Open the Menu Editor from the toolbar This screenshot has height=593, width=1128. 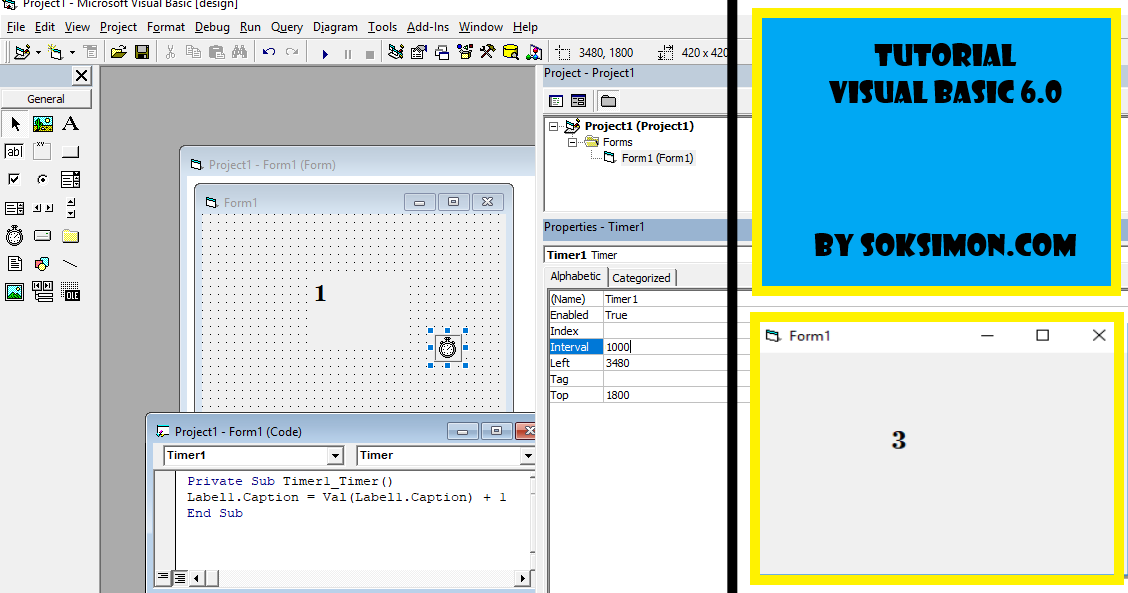point(91,51)
